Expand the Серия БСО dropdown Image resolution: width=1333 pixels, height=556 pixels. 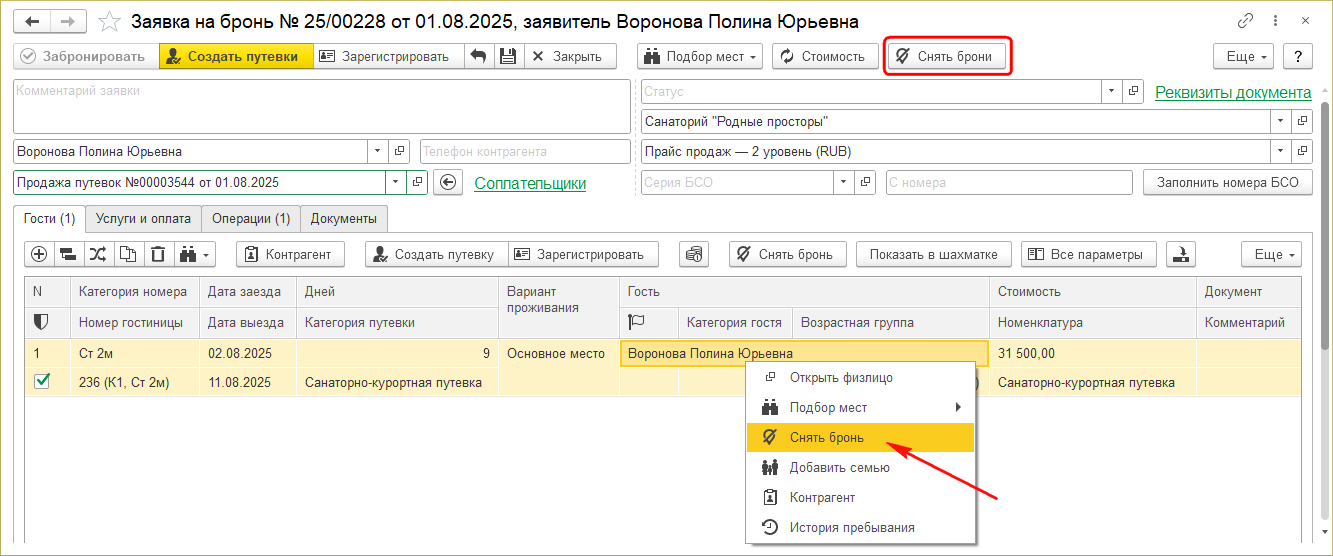(845, 183)
